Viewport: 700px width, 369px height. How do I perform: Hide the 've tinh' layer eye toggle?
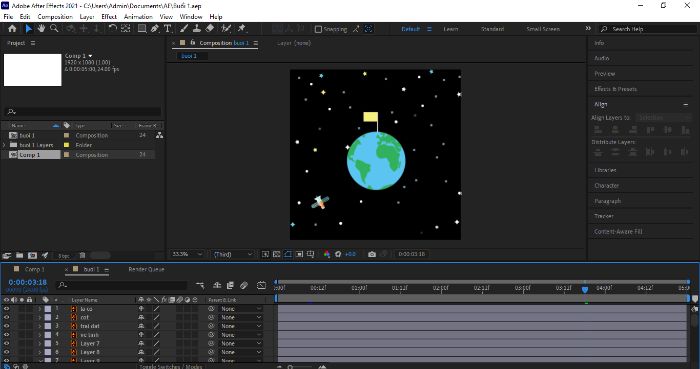coord(6,335)
